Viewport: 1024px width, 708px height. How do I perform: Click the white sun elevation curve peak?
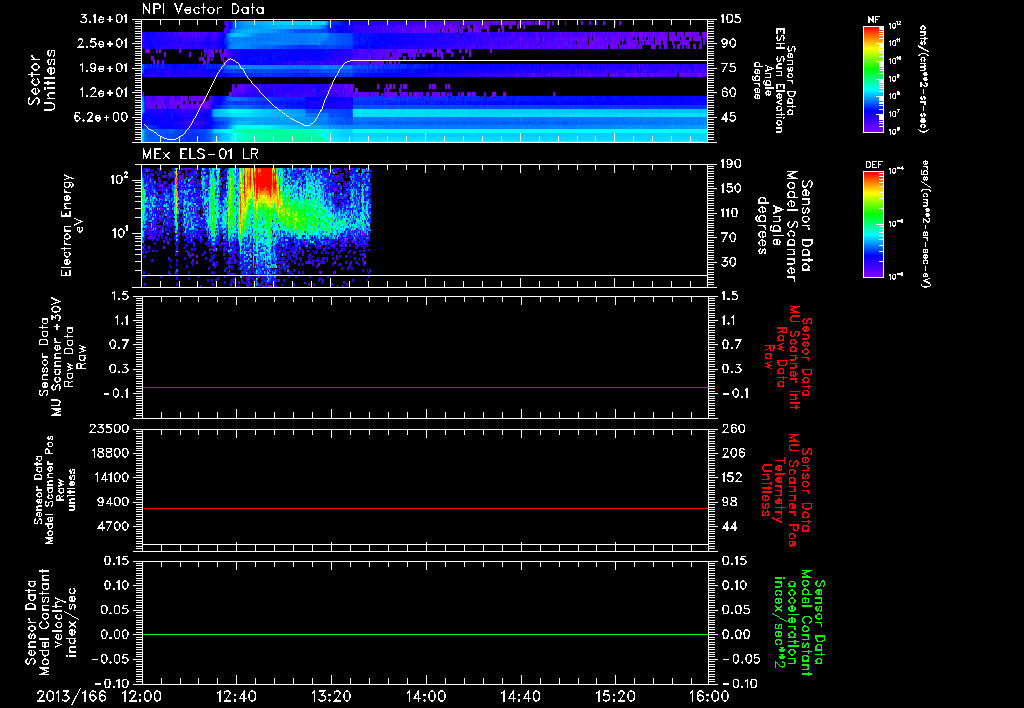point(231,59)
